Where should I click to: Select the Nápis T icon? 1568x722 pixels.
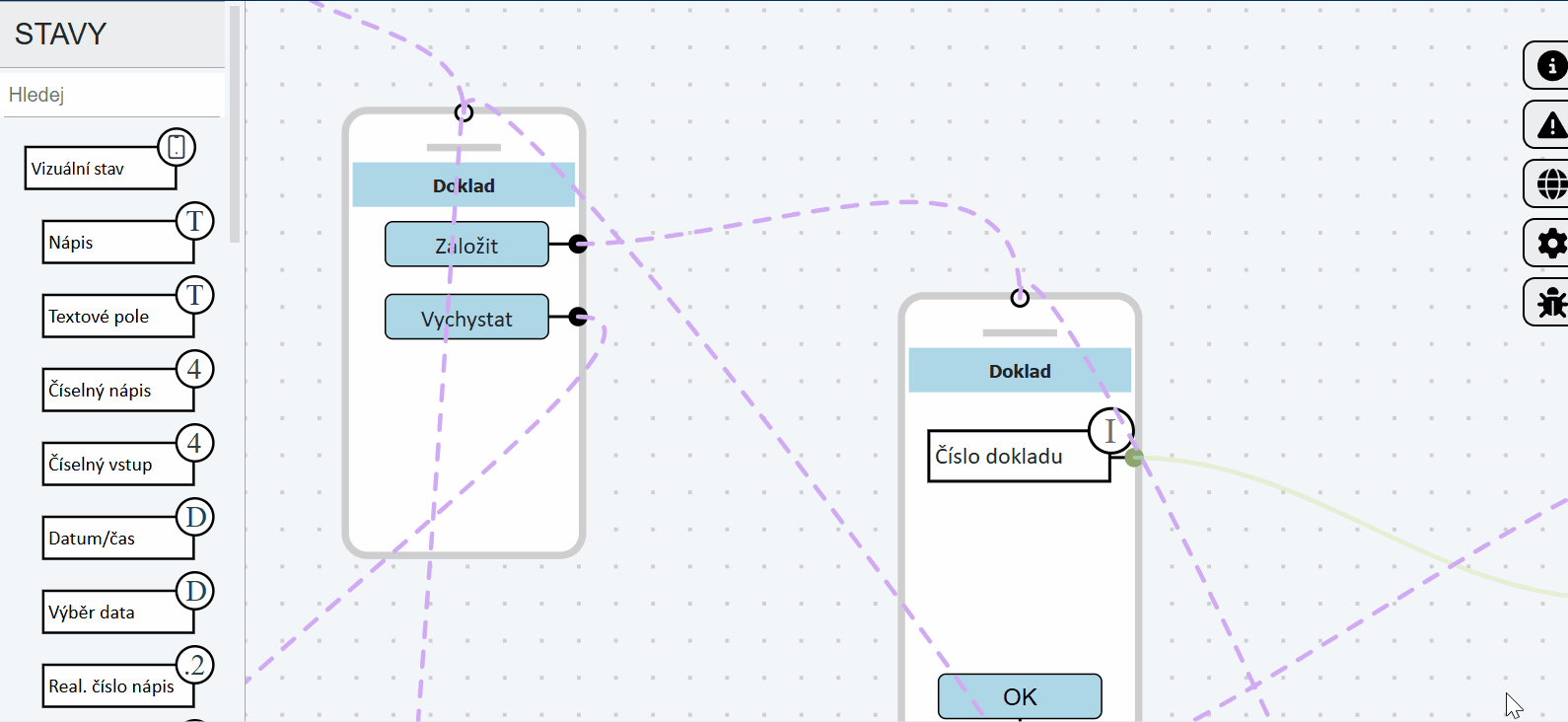[x=195, y=221]
